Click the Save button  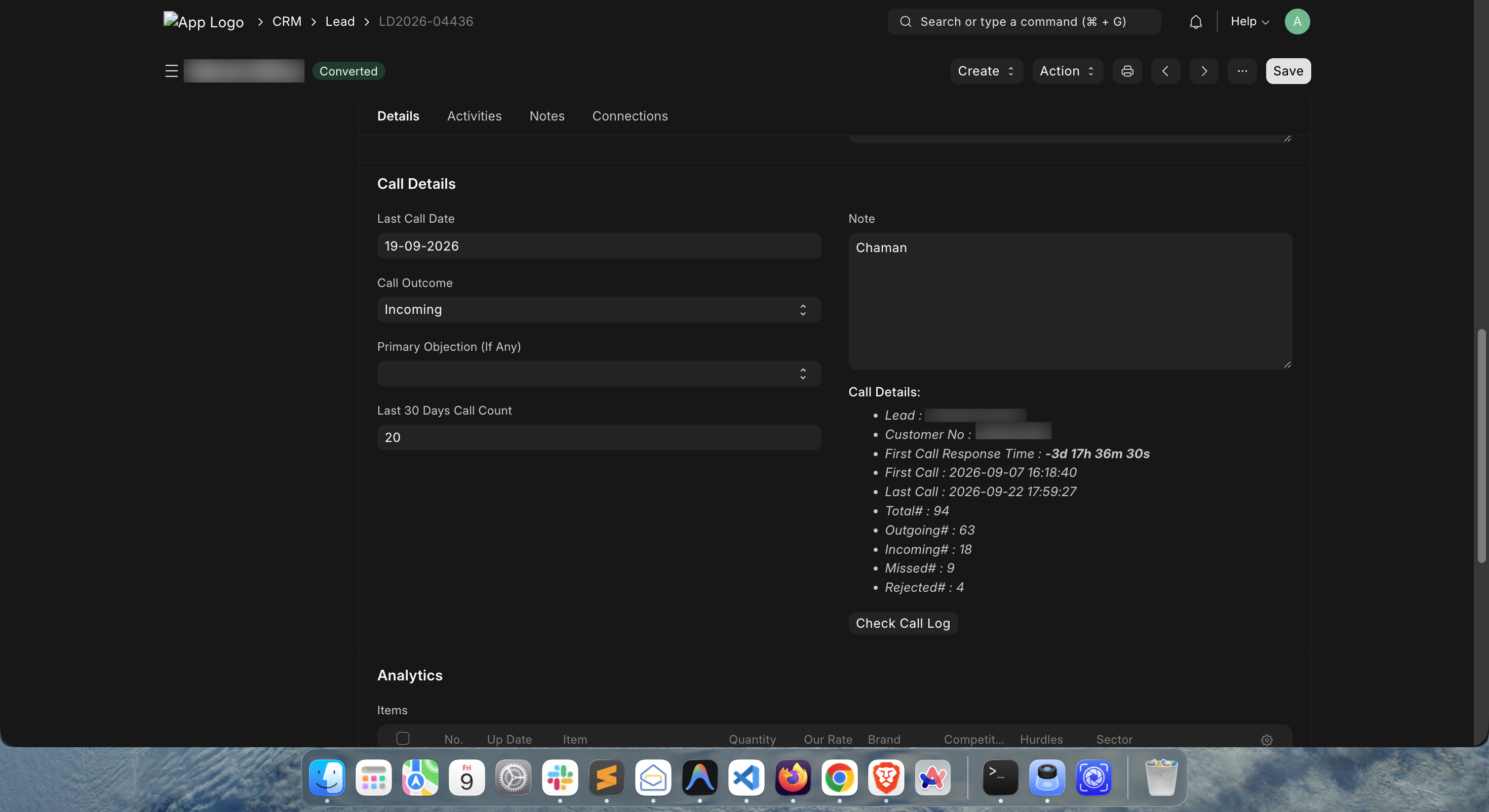click(x=1288, y=71)
